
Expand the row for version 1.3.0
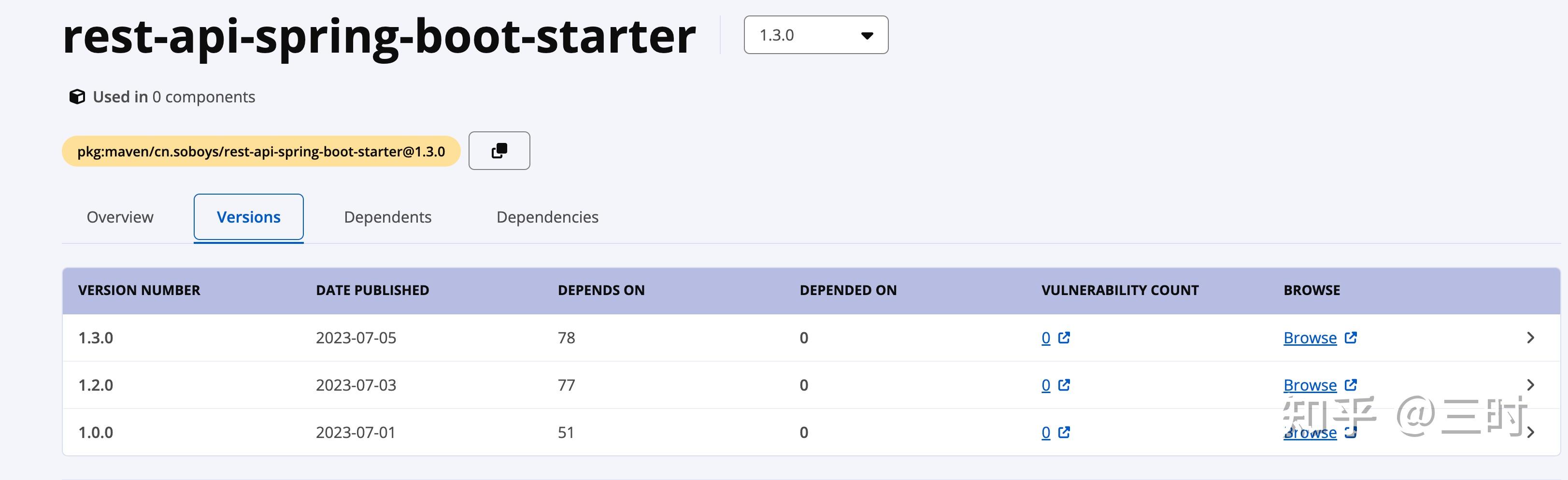[1530, 338]
